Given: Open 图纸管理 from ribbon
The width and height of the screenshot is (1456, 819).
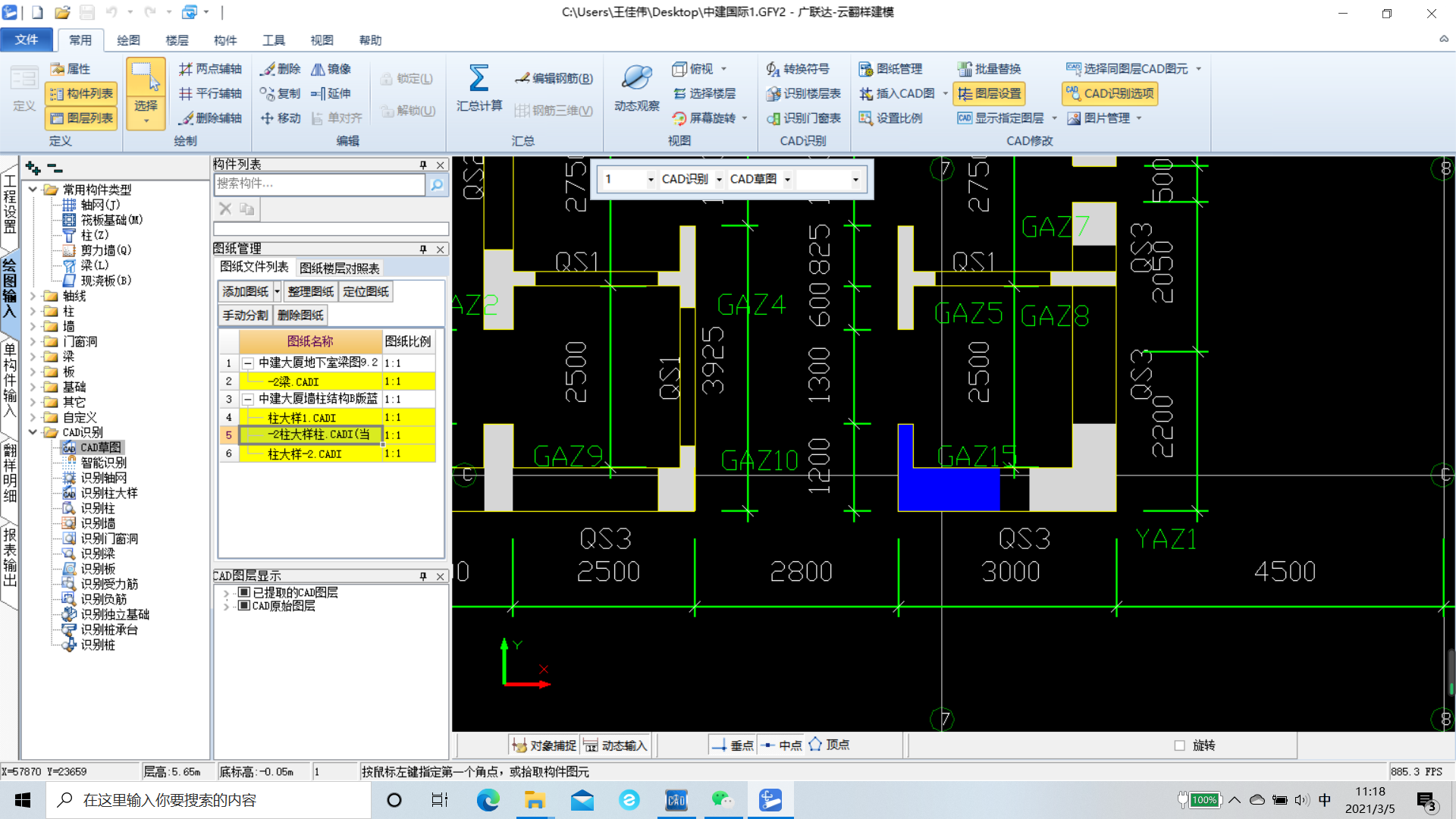Looking at the screenshot, I should pyautogui.click(x=891, y=69).
